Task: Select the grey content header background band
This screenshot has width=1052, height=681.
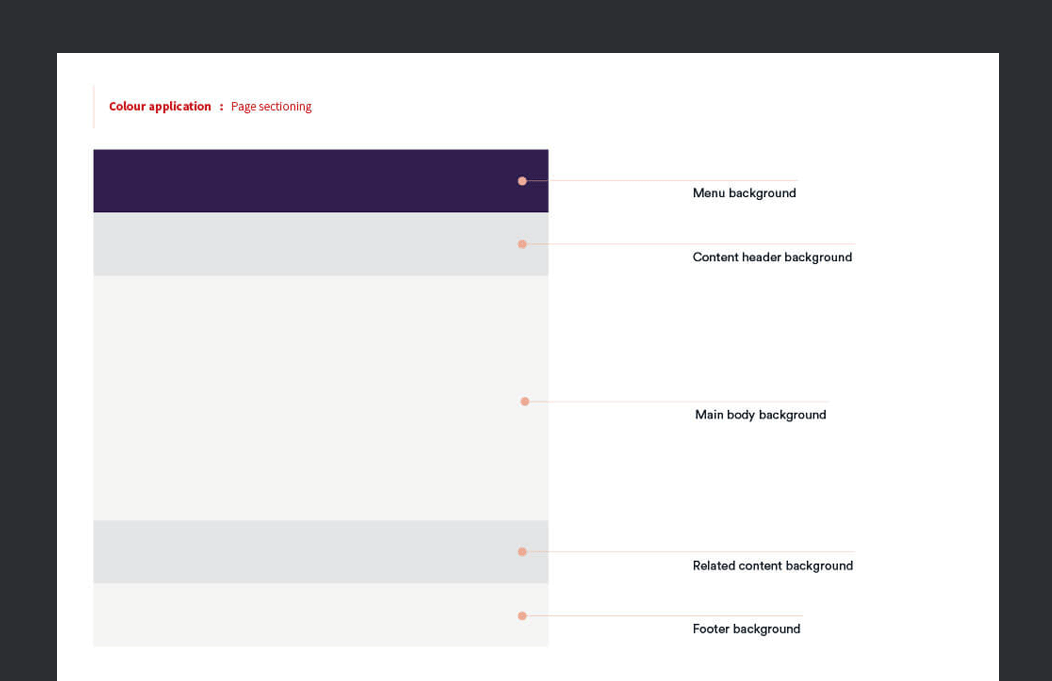Action: coord(300,244)
